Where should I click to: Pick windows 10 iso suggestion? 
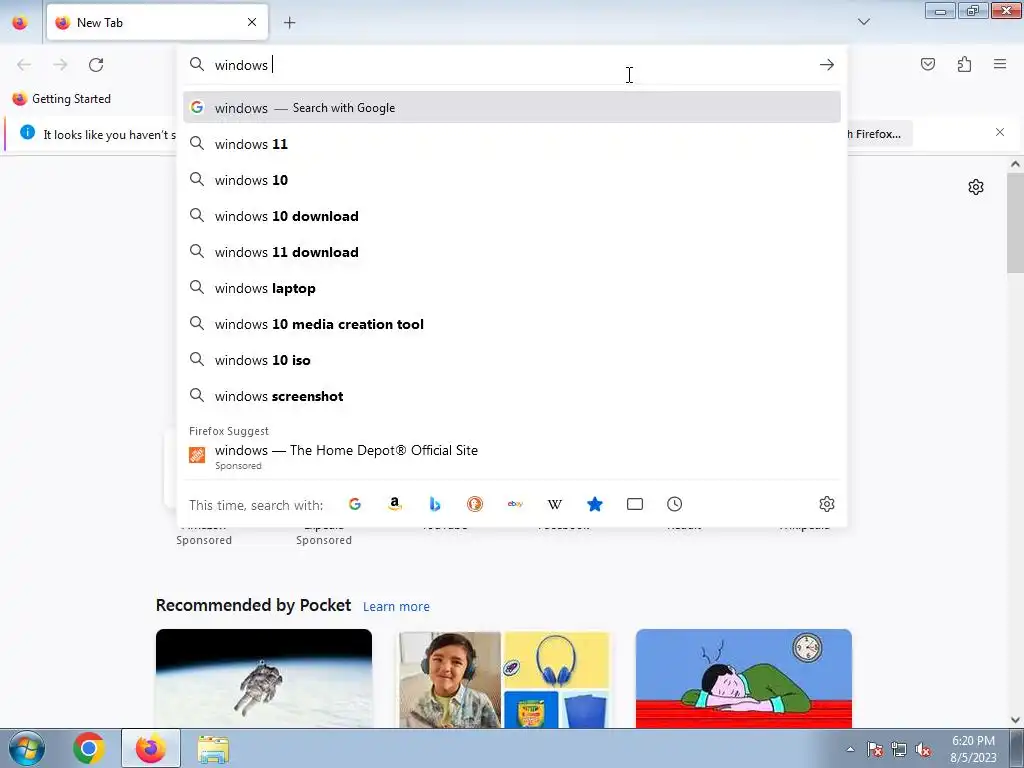pyautogui.click(x=512, y=360)
